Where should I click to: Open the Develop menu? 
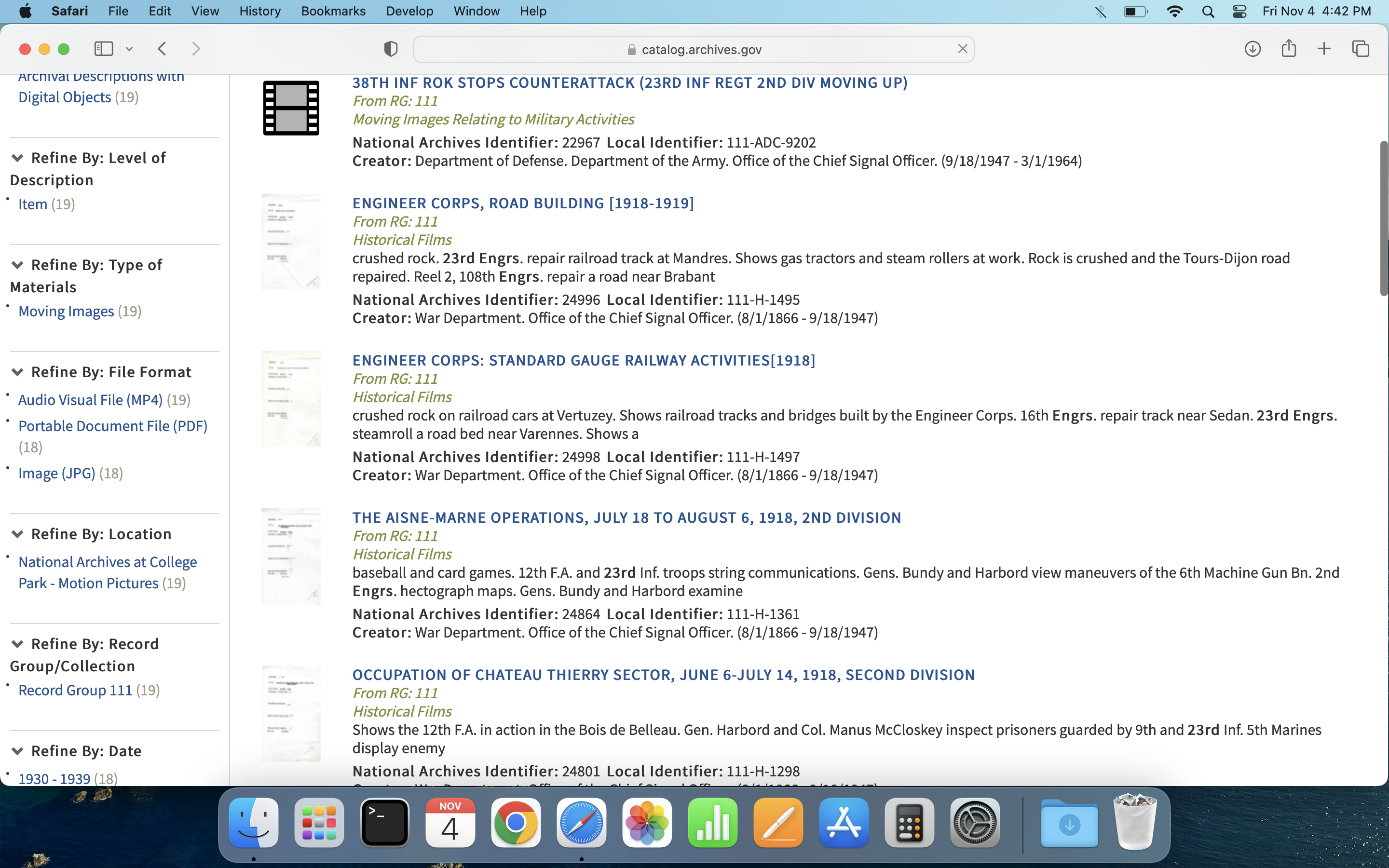(409, 12)
